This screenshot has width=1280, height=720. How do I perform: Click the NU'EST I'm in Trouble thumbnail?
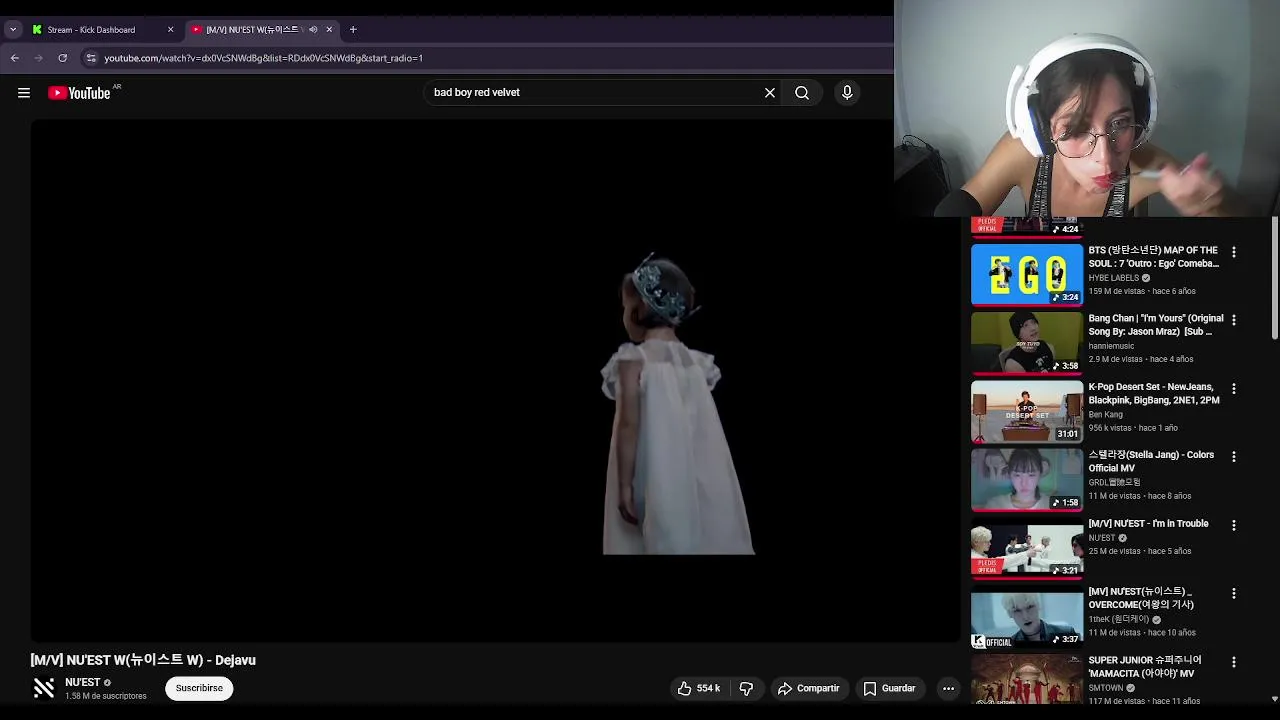[1027, 548]
